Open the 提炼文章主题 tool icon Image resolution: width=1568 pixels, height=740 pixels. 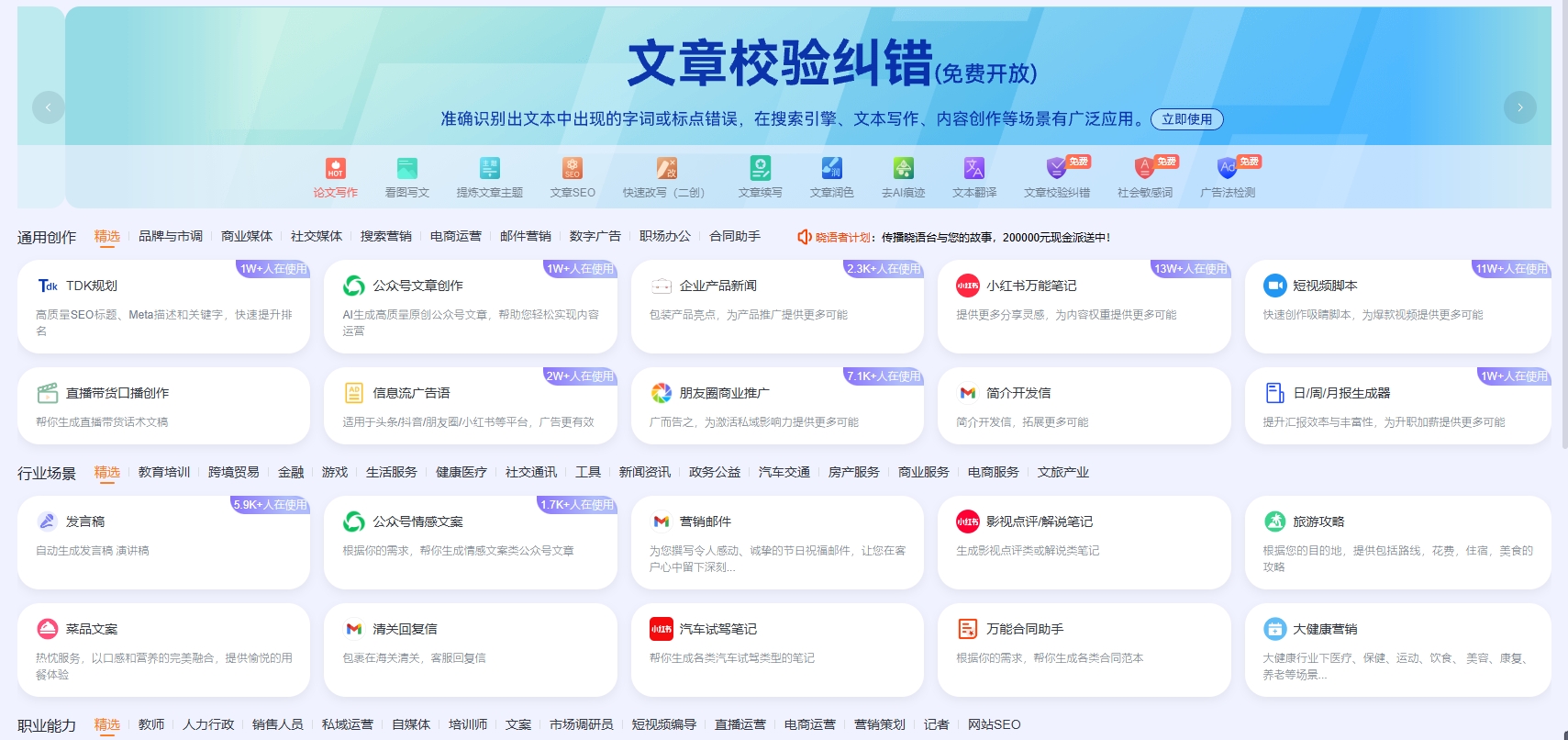(490, 168)
